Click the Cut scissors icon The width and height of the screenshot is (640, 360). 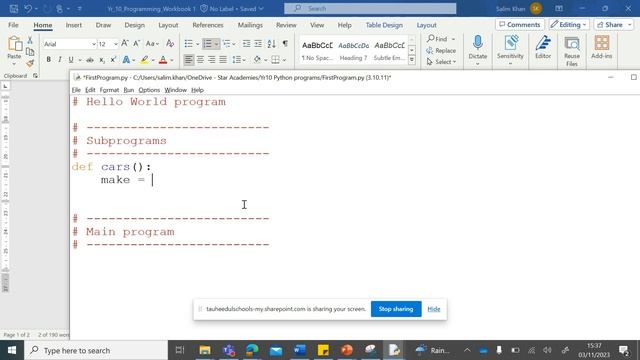pos(30,40)
